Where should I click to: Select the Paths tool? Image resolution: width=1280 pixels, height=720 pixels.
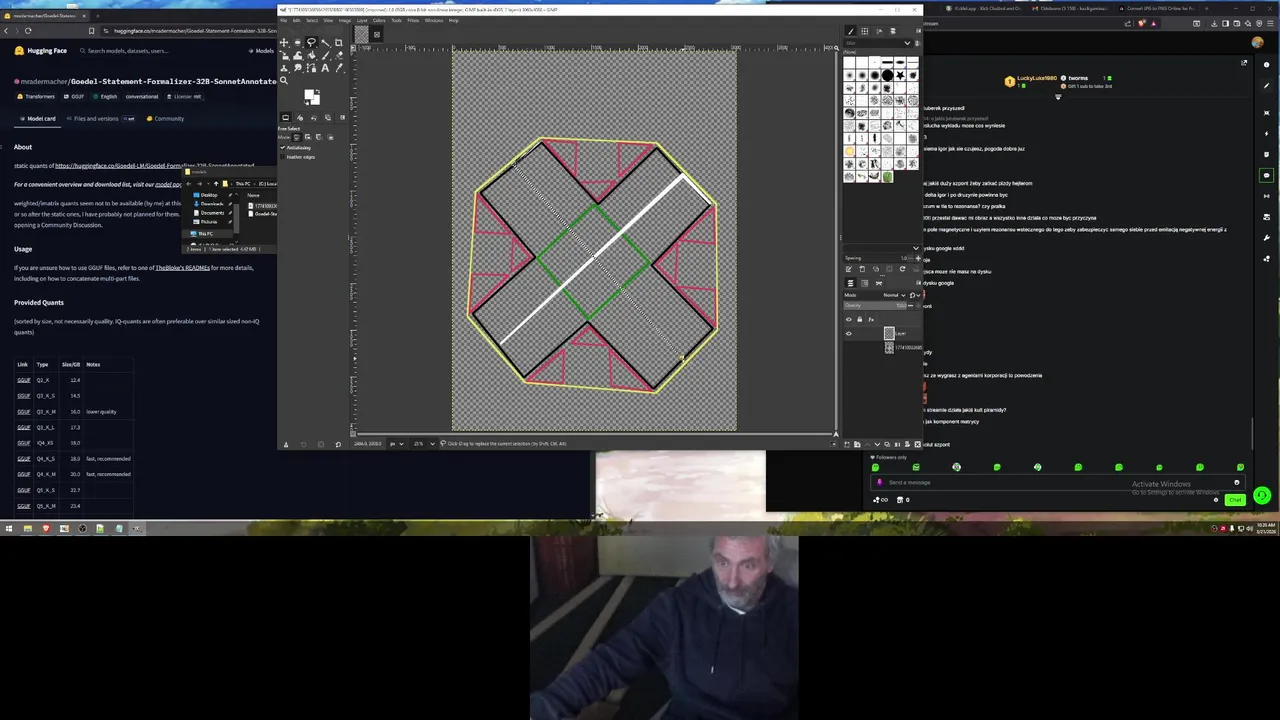click(311, 68)
